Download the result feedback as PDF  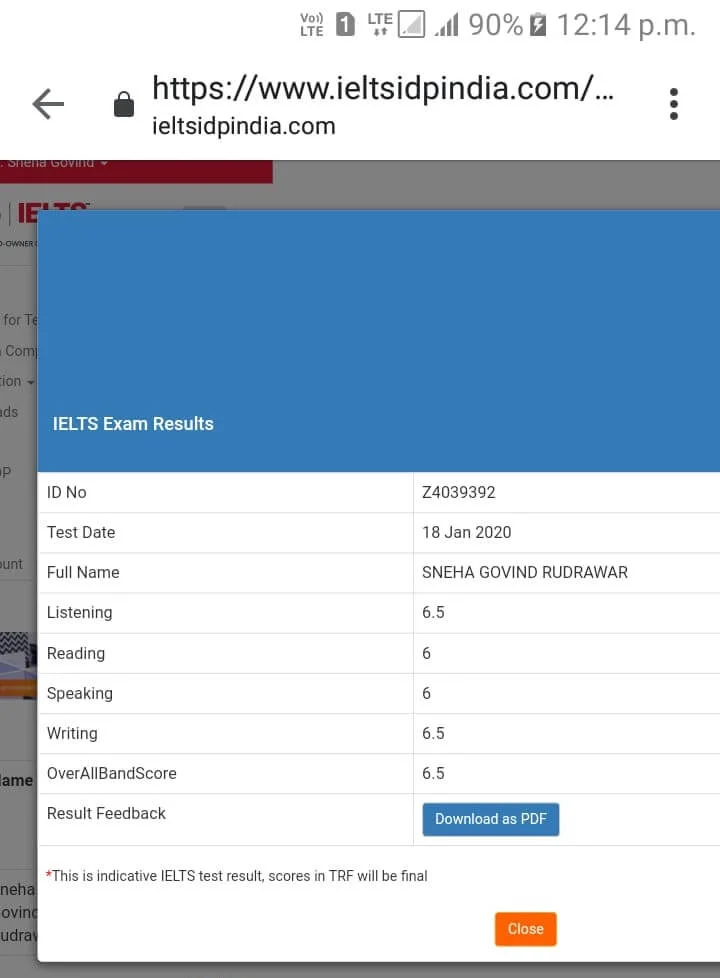point(490,819)
